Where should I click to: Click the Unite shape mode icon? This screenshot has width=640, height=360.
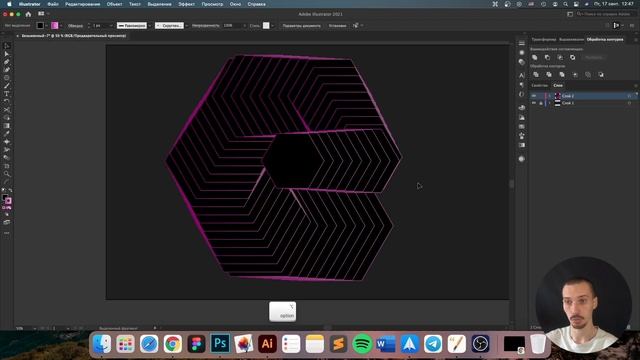coord(535,58)
